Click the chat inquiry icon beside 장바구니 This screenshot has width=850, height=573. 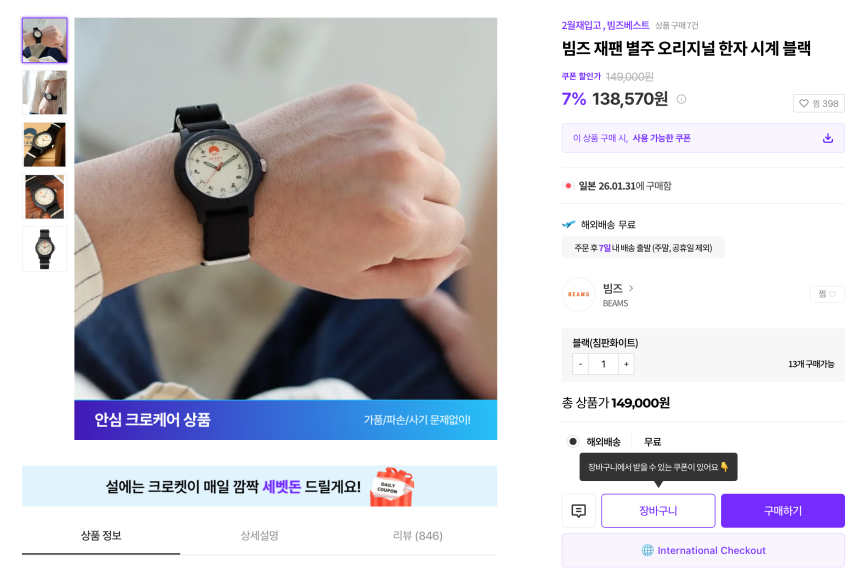578,511
